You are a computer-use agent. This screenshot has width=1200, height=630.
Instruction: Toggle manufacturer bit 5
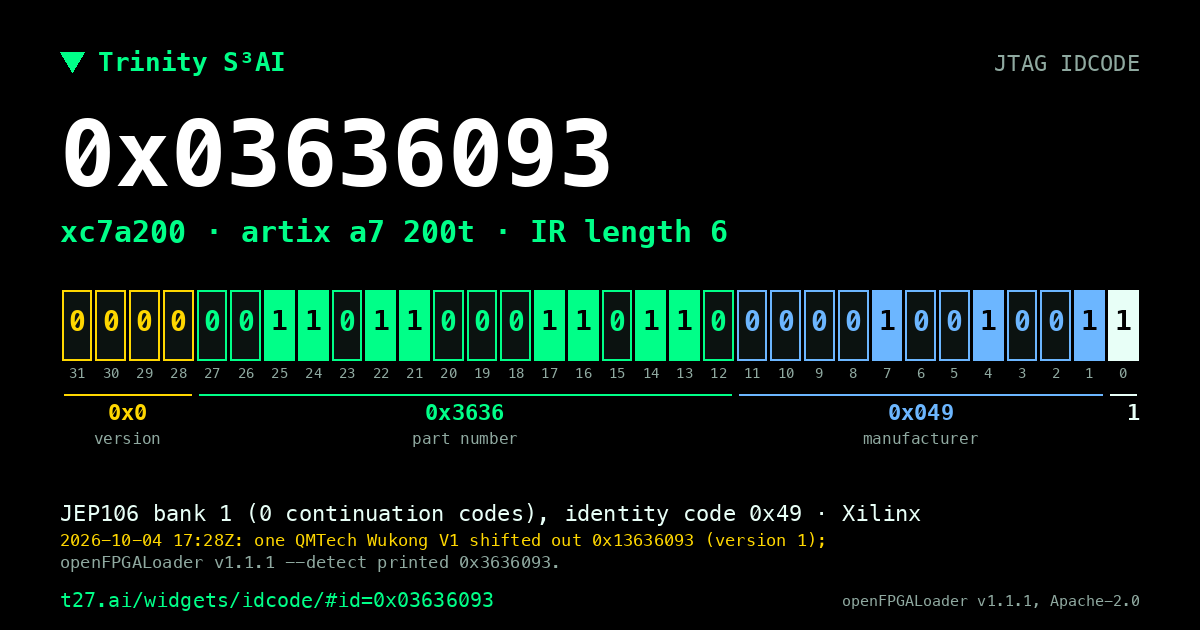coord(954,325)
